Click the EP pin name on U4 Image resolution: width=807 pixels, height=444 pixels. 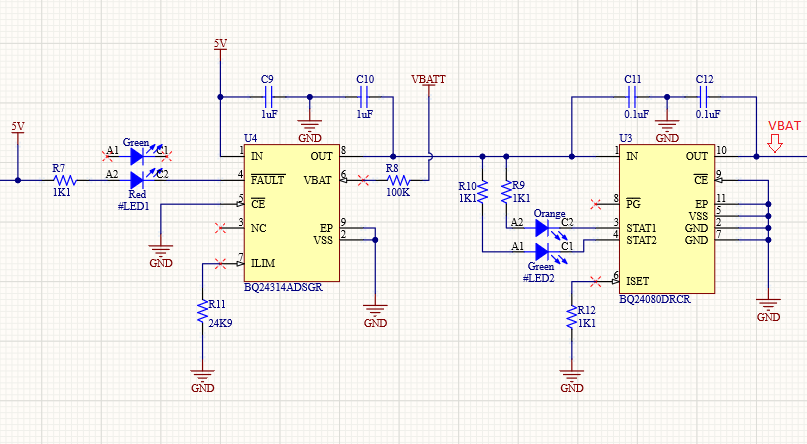[x=326, y=228]
